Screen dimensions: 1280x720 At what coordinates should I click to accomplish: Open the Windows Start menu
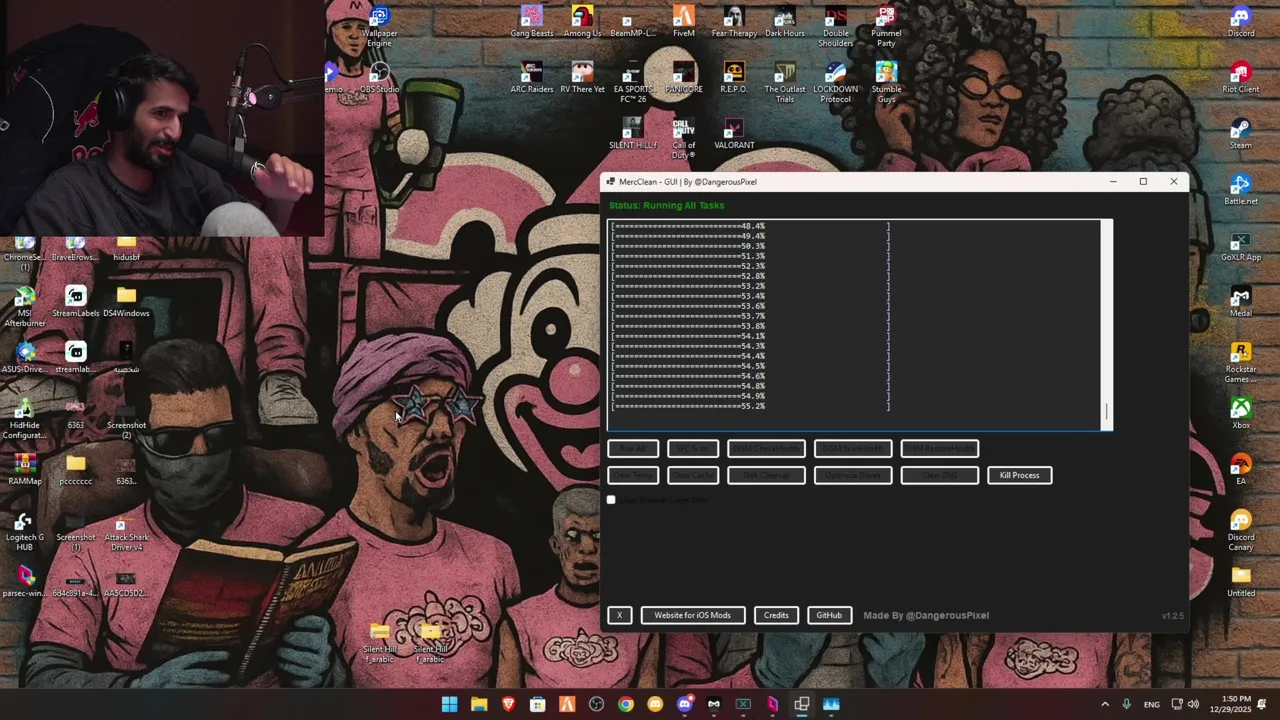pyautogui.click(x=450, y=704)
